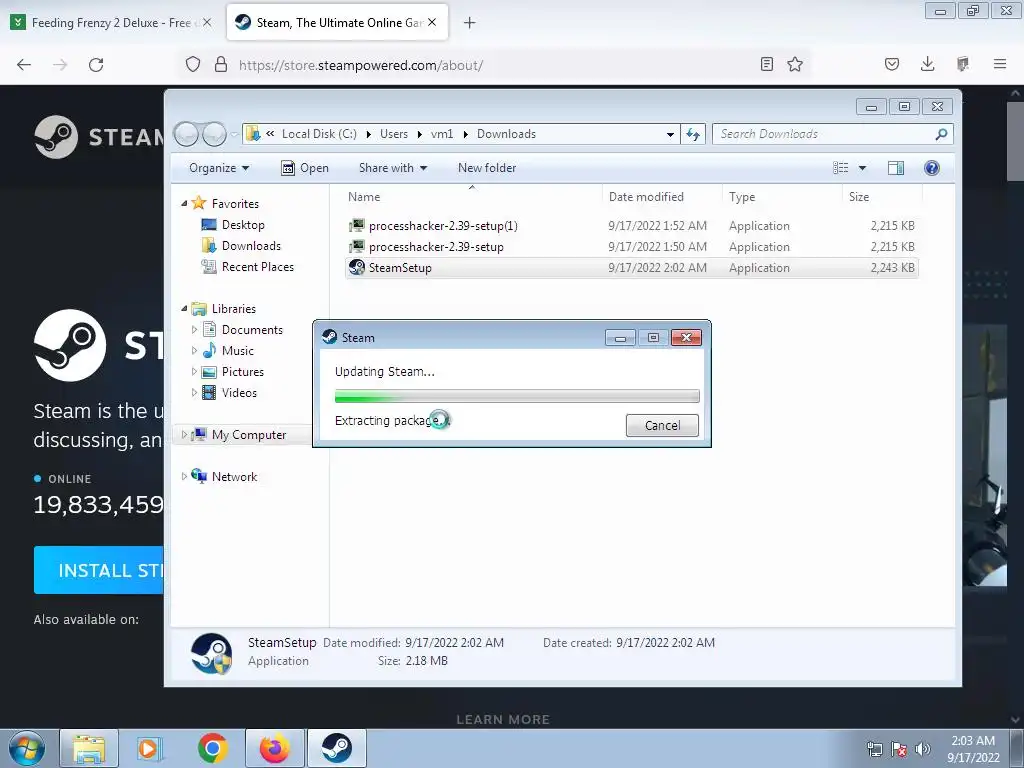This screenshot has height=768, width=1024.
Task: Click the Firefox address bar URL
Action: pyautogui.click(x=361, y=65)
